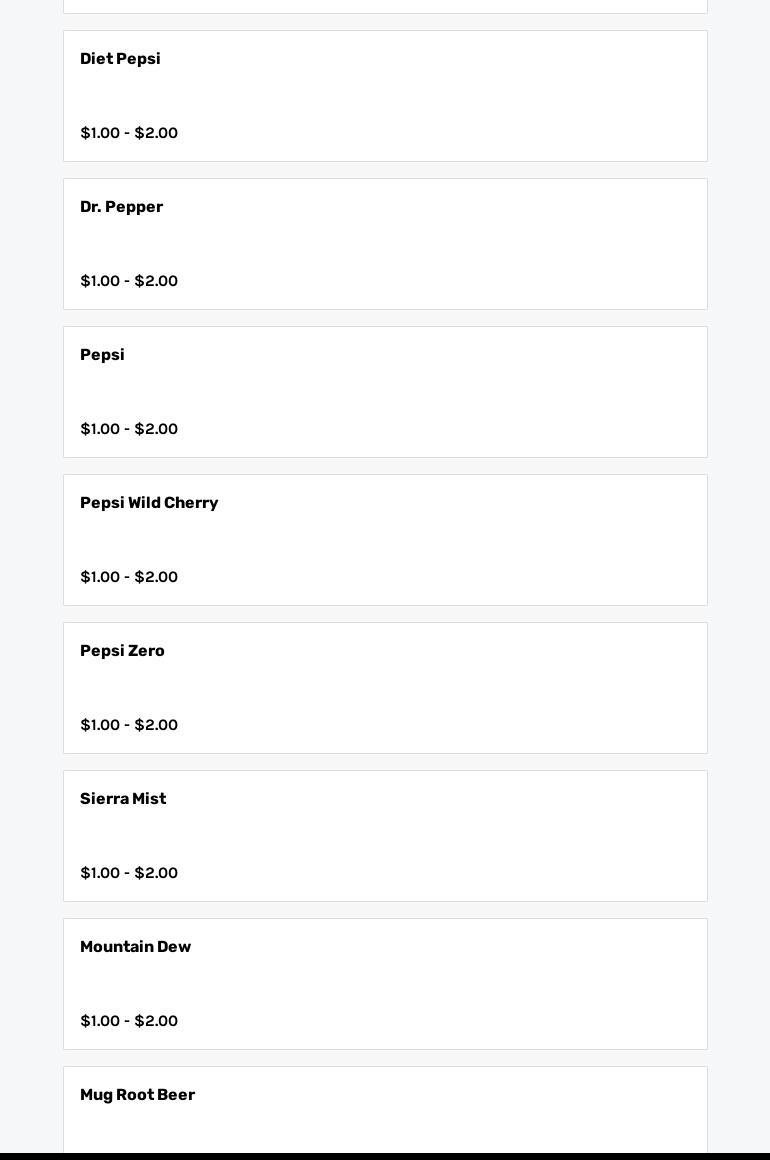Click the price range under Diet Pepsi

click(129, 133)
